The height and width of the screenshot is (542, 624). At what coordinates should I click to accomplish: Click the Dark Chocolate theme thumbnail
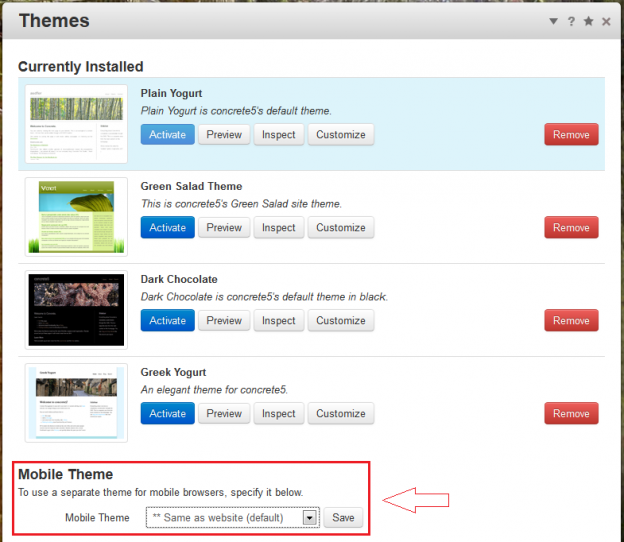pyautogui.click(x=76, y=310)
